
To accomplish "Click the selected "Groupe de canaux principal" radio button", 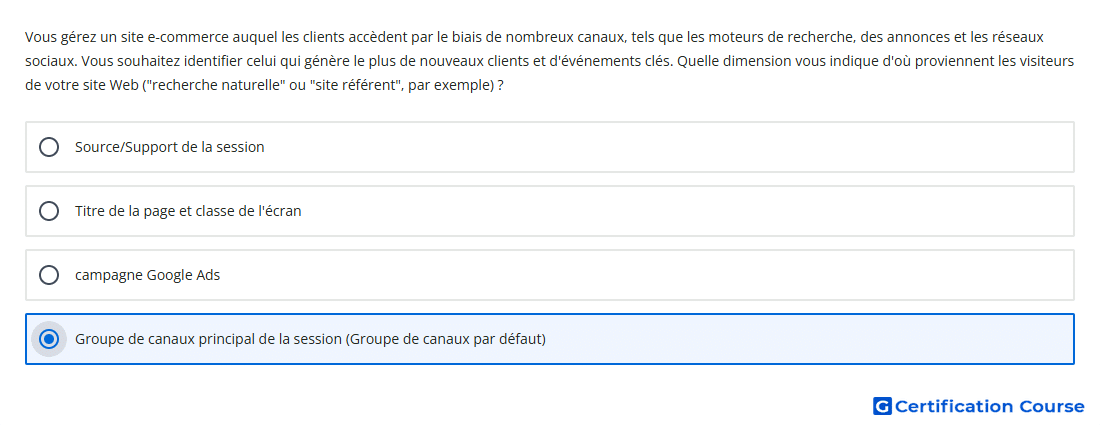I will click(48, 339).
